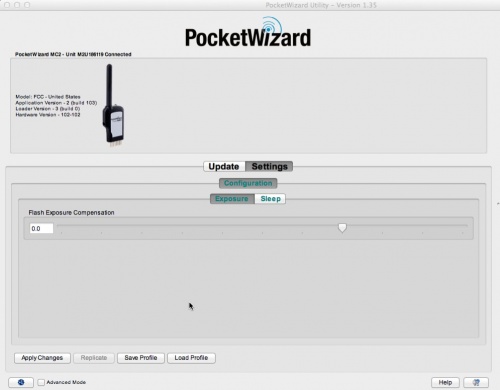Select the Settings tab
The image size is (500, 390).
pos(269,166)
